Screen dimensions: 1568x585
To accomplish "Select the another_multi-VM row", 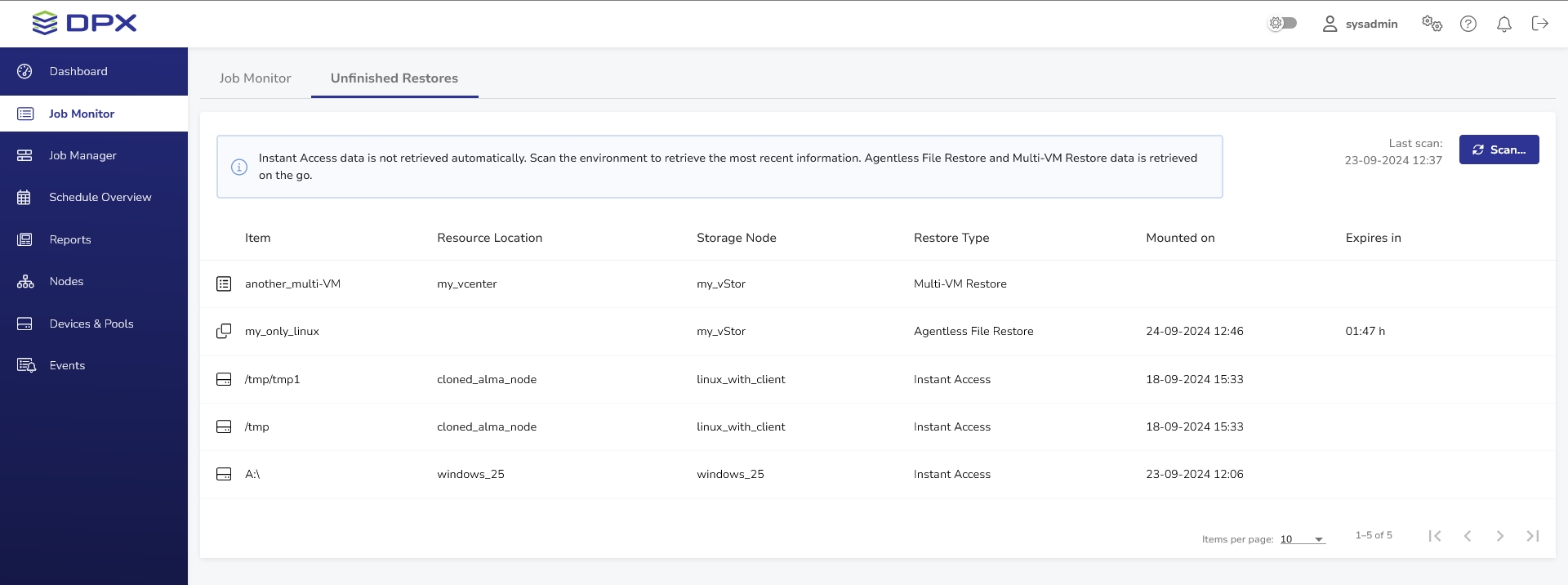I will click(x=292, y=284).
